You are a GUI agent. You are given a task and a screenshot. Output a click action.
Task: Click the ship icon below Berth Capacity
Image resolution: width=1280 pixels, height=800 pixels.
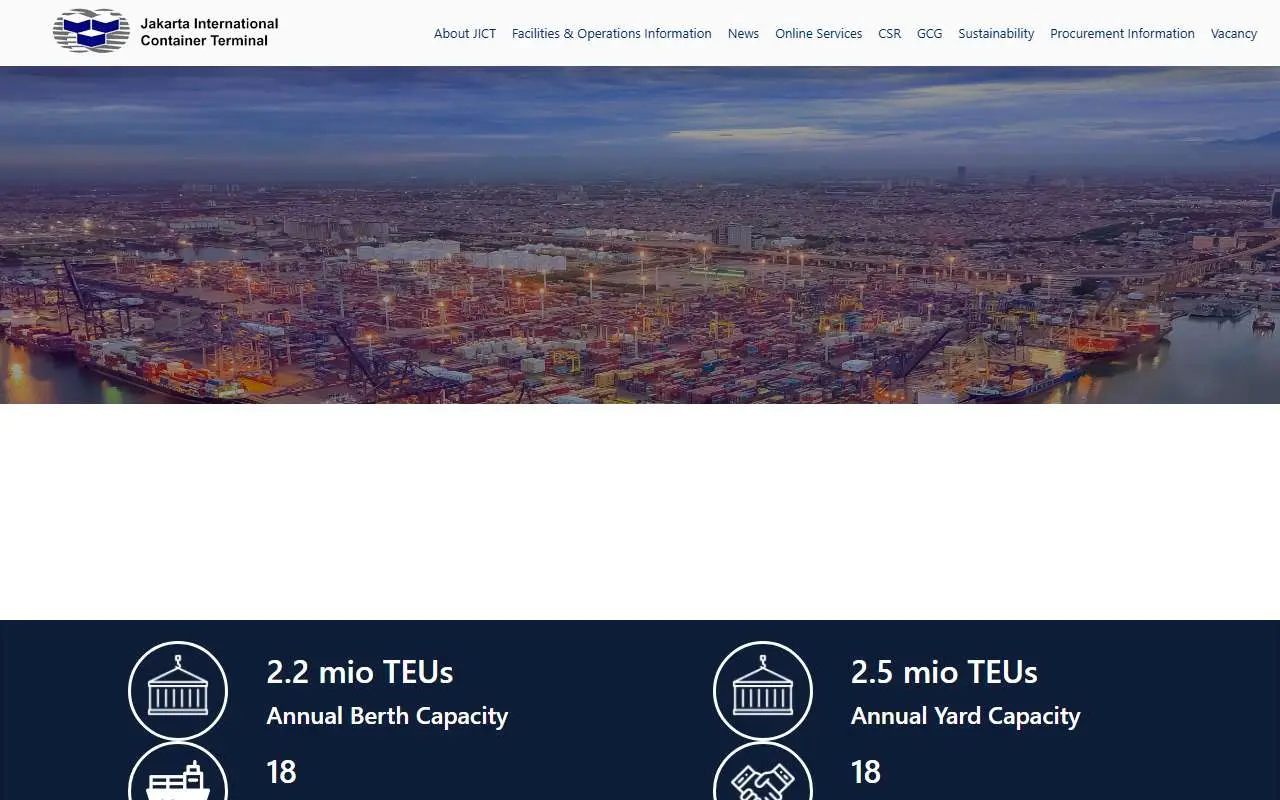(178, 771)
